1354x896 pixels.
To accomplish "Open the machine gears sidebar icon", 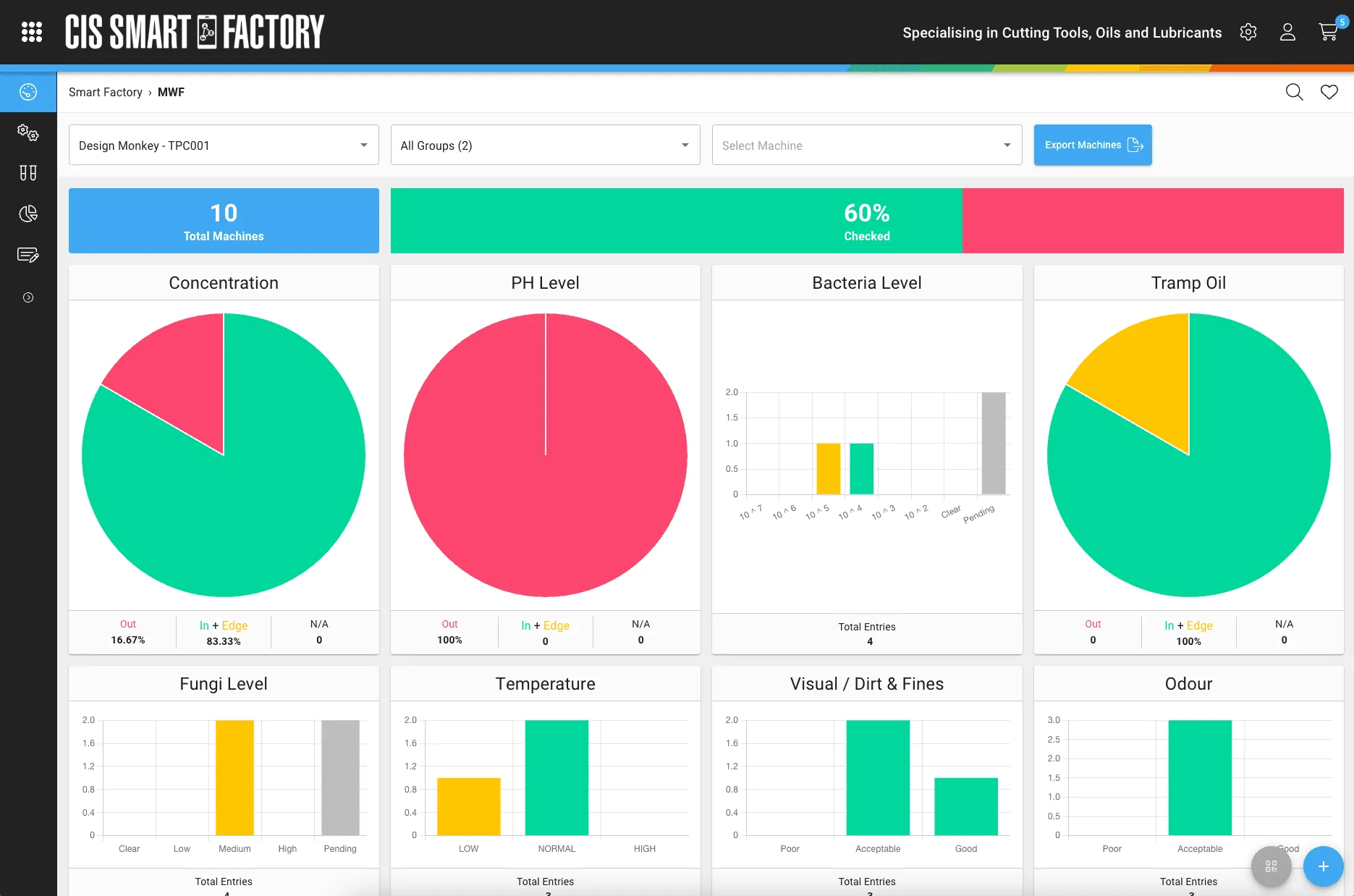I will (28, 132).
